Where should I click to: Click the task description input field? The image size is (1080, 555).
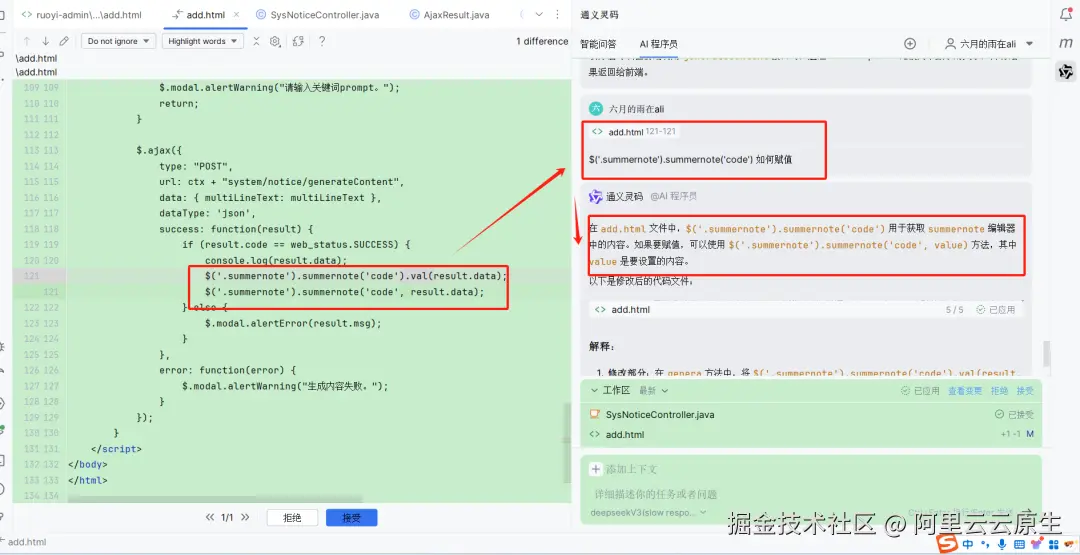click(x=810, y=494)
